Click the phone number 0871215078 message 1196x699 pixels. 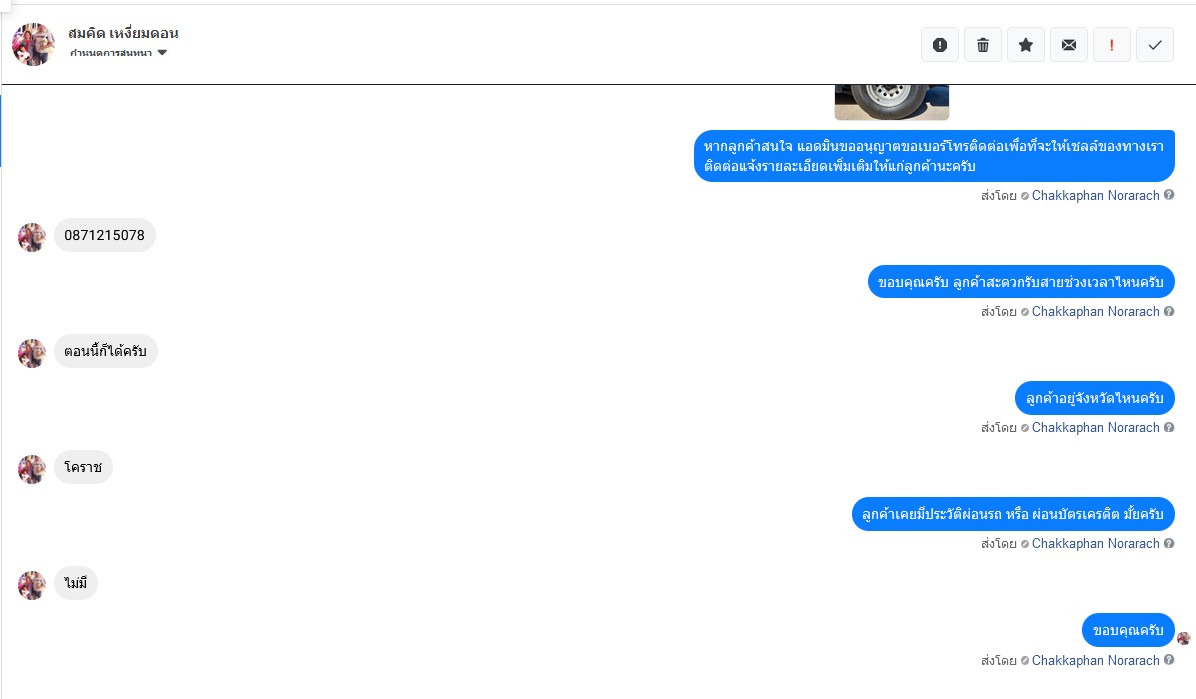pyautogui.click(x=104, y=235)
